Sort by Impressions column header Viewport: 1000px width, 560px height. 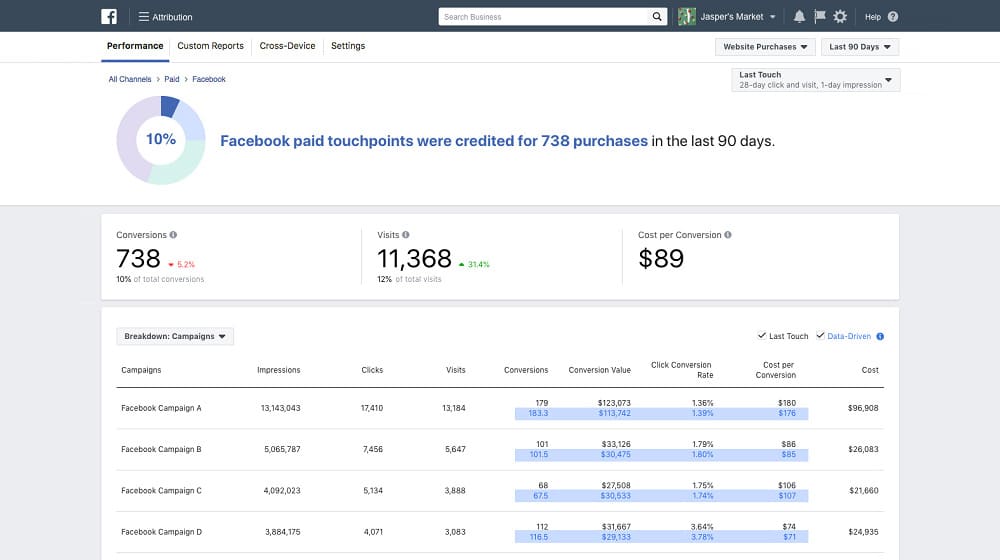click(278, 370)
